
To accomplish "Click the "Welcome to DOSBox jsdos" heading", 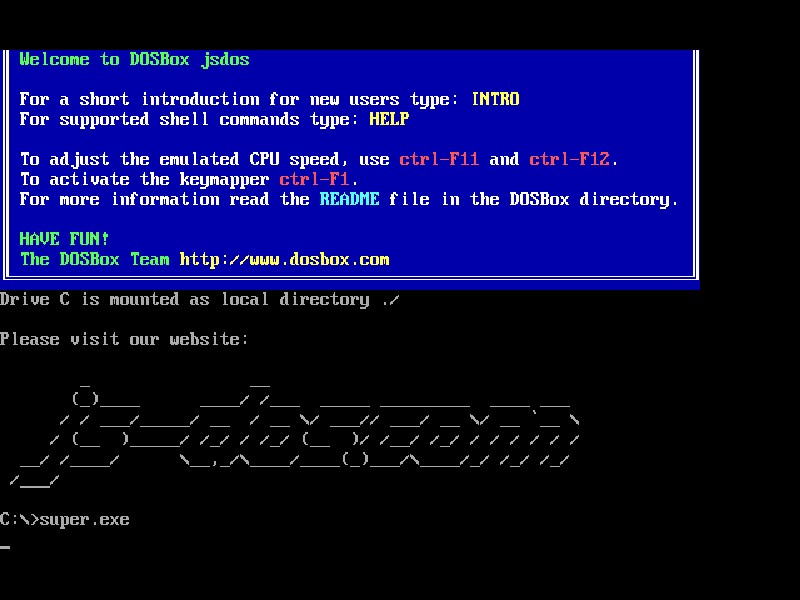I will (x=134, y=59).
